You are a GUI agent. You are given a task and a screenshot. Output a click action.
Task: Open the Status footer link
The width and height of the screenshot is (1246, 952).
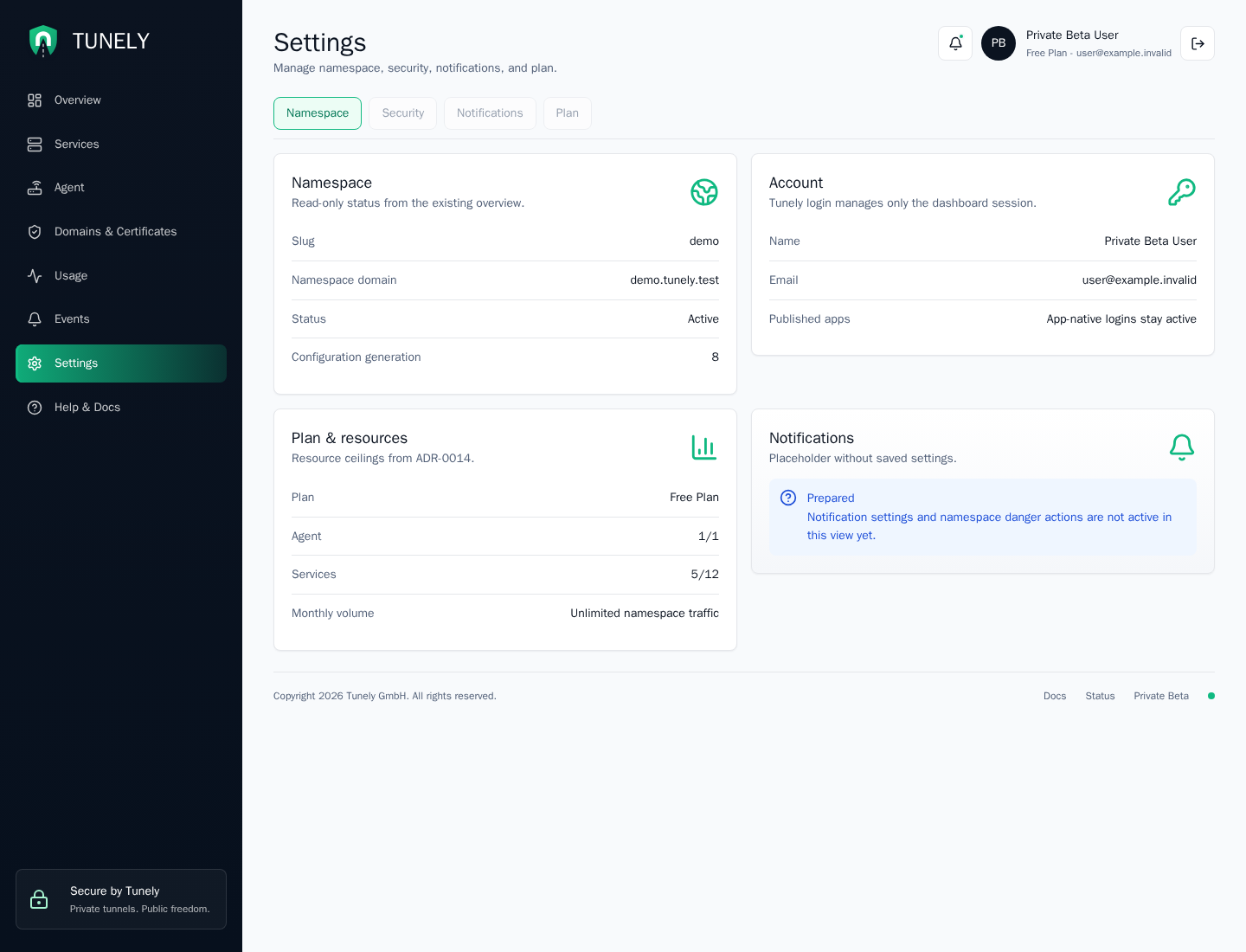point(1100,696)
